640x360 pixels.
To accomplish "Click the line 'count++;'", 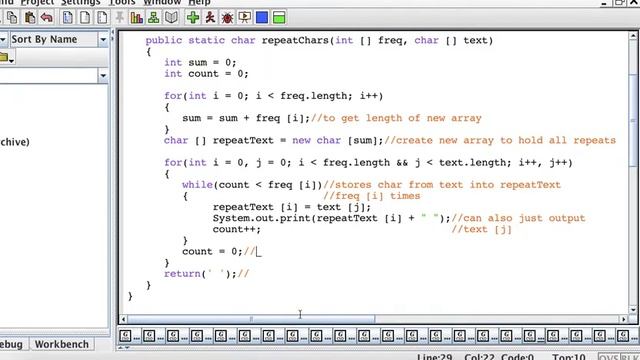I will pyautogui.click(x=236, y=229).
